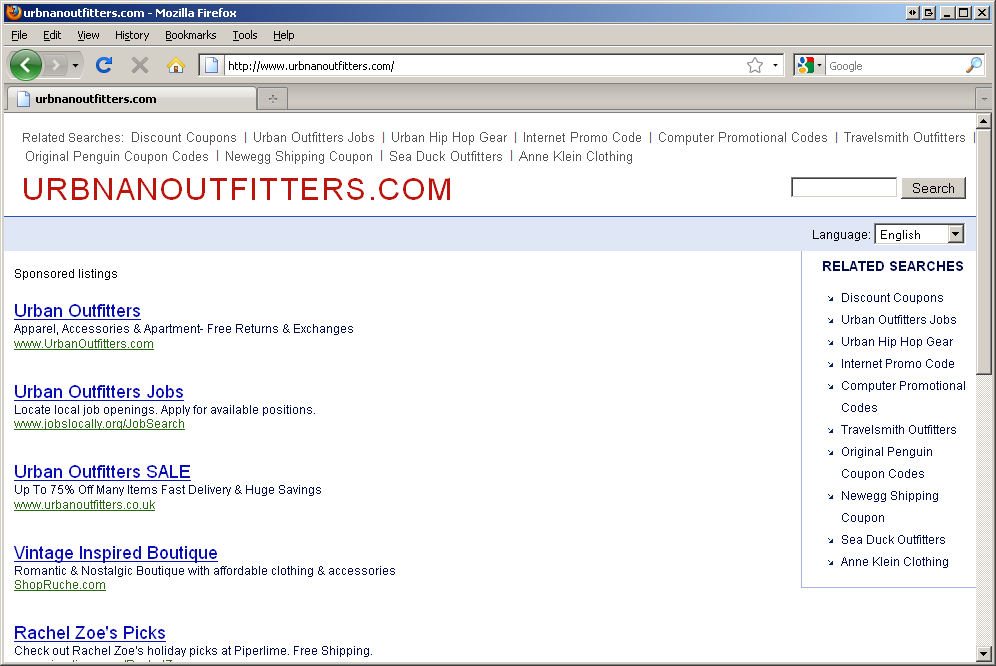Click the URL address bar field
Viewport: 996px width, 666px height.
pyautogui.click(x=485, y=65)
